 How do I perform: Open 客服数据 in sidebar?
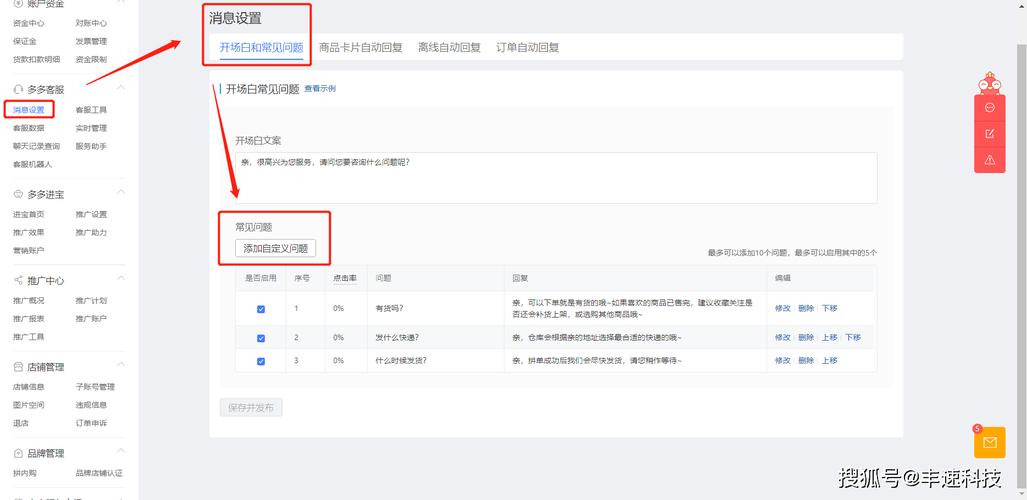(x=29, y=128)
